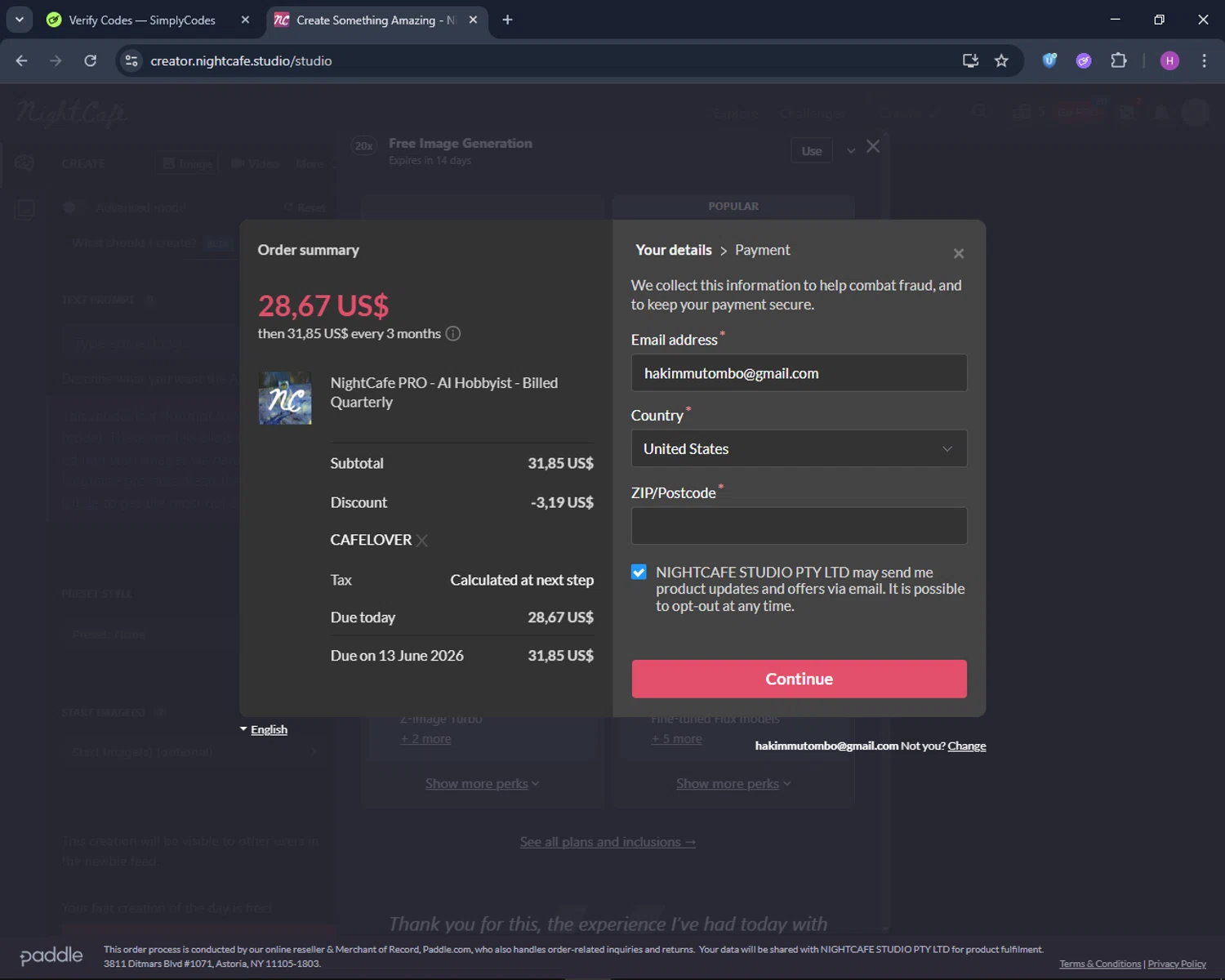Bookmark this page with the star icon
This screenshot has width=1225, height=980.
pyautogui.click(x=1001, y=60)
